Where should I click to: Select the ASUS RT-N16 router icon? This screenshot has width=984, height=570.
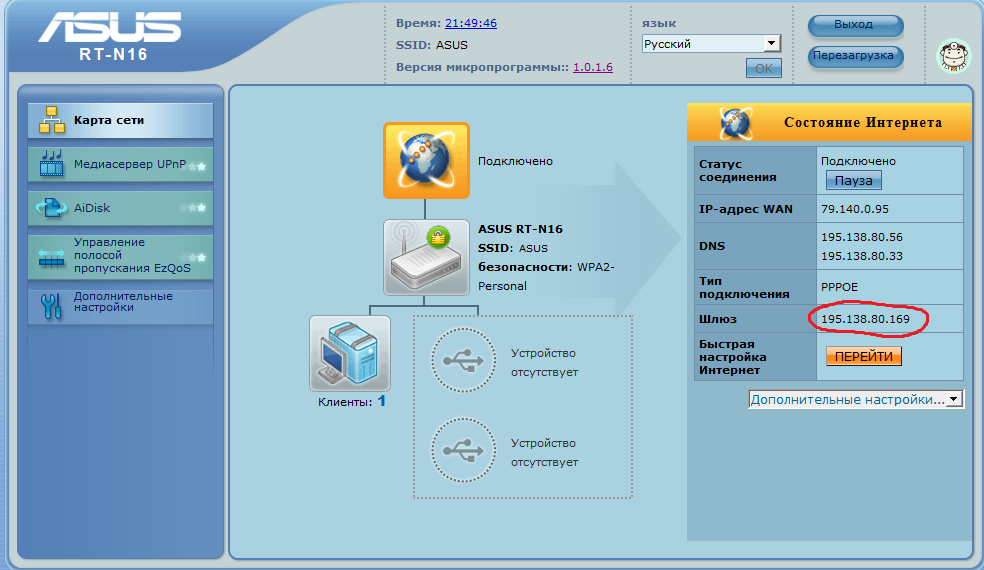click(426, 257)
